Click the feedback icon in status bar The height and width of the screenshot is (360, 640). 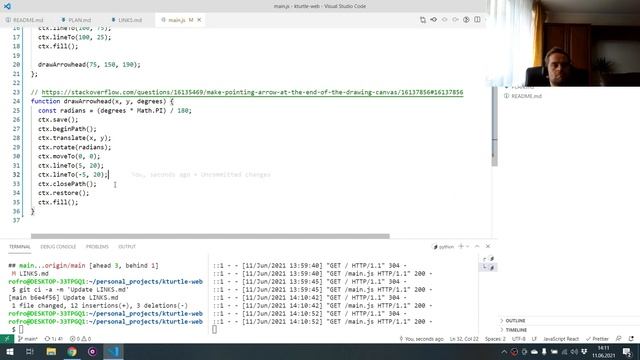click(619, 339)
